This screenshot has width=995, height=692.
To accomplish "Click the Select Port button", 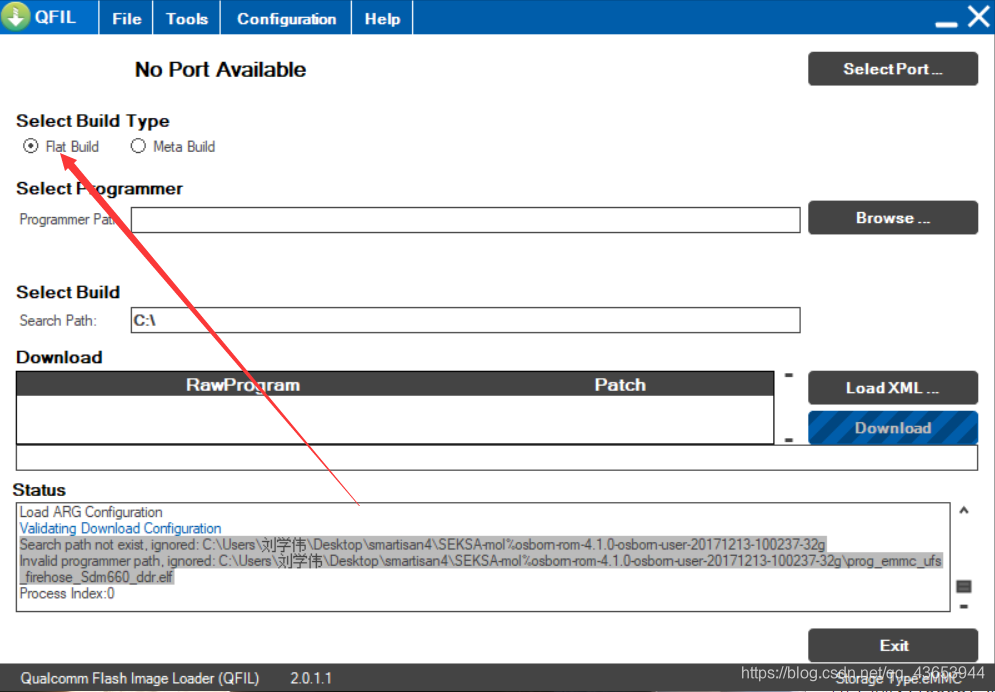I will click(x=892, y=69).
